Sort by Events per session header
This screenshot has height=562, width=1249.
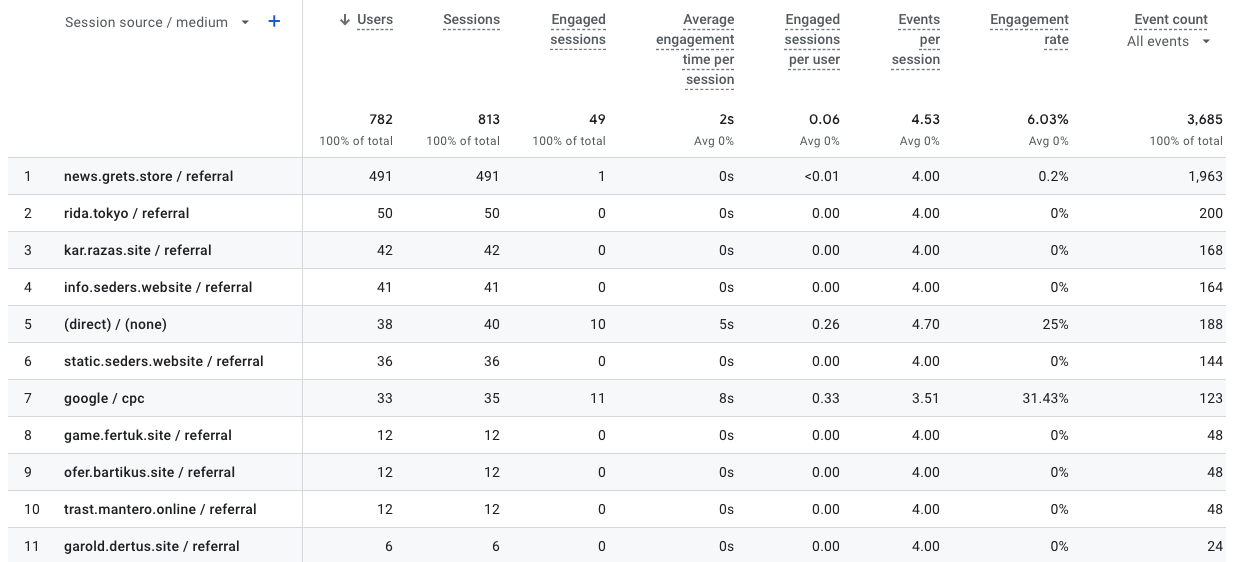[916, 39]
